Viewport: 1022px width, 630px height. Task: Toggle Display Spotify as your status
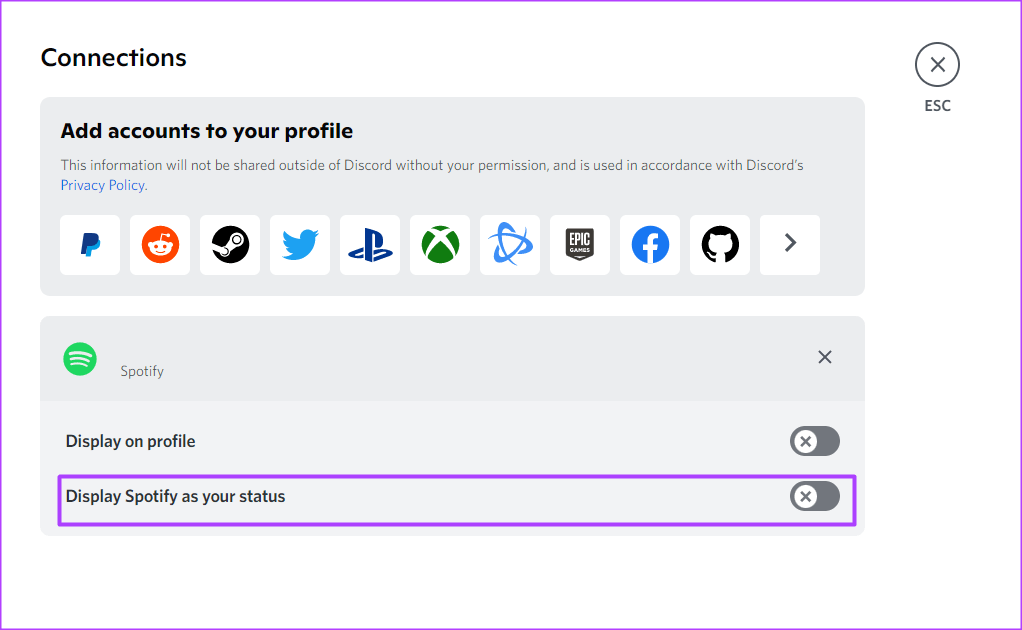pos(815,496)
